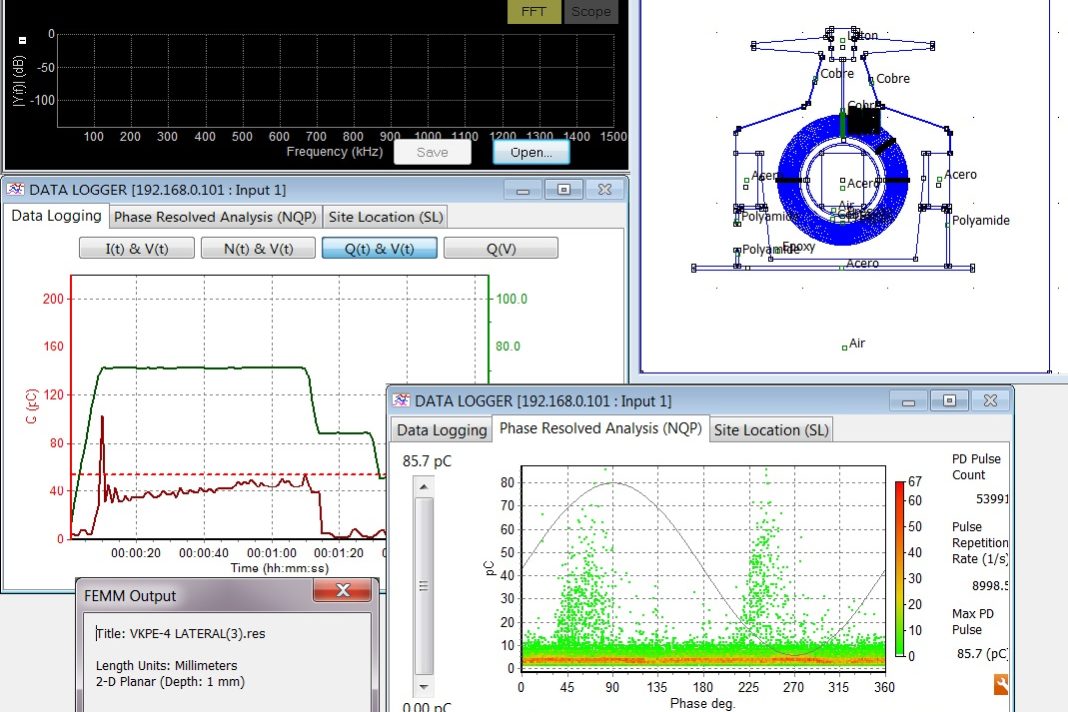
Task: Show the N(t) & V(t) graph
Action: (258, 248)
